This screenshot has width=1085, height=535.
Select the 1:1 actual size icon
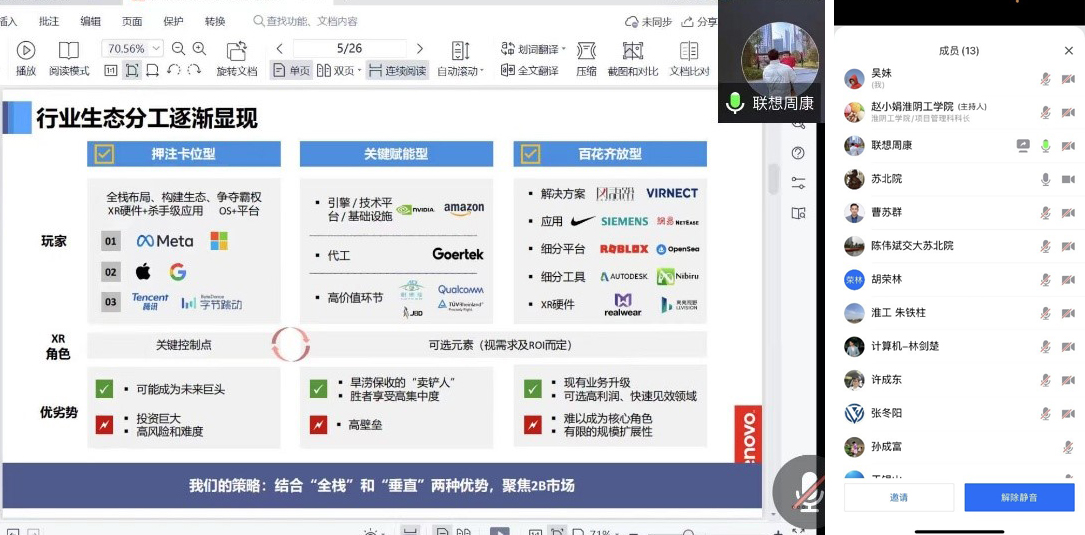[x=111, y=70]
